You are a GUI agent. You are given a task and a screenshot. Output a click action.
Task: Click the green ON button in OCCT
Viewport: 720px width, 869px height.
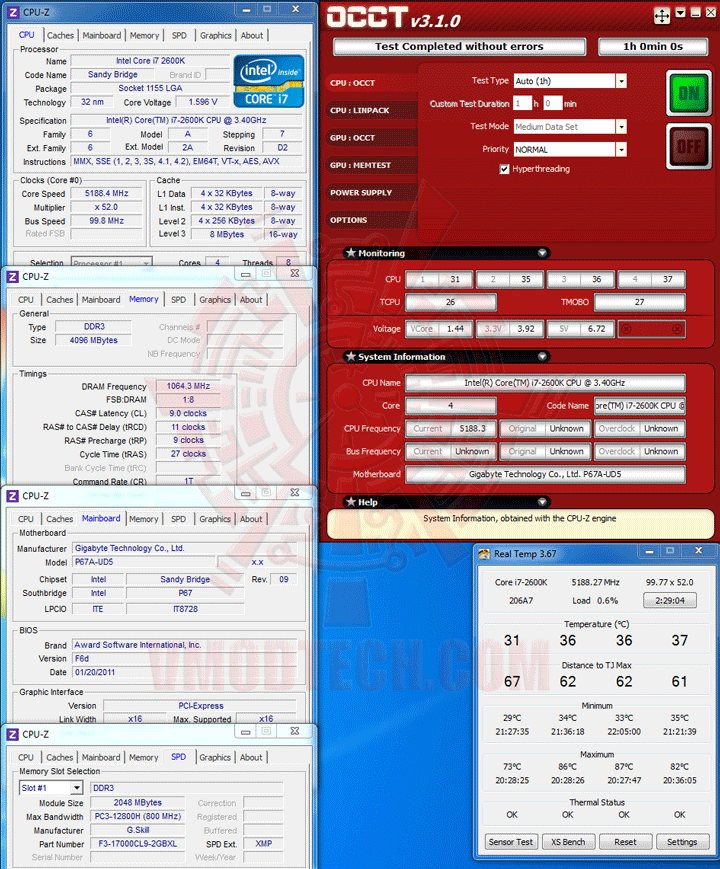click(688, 93)
